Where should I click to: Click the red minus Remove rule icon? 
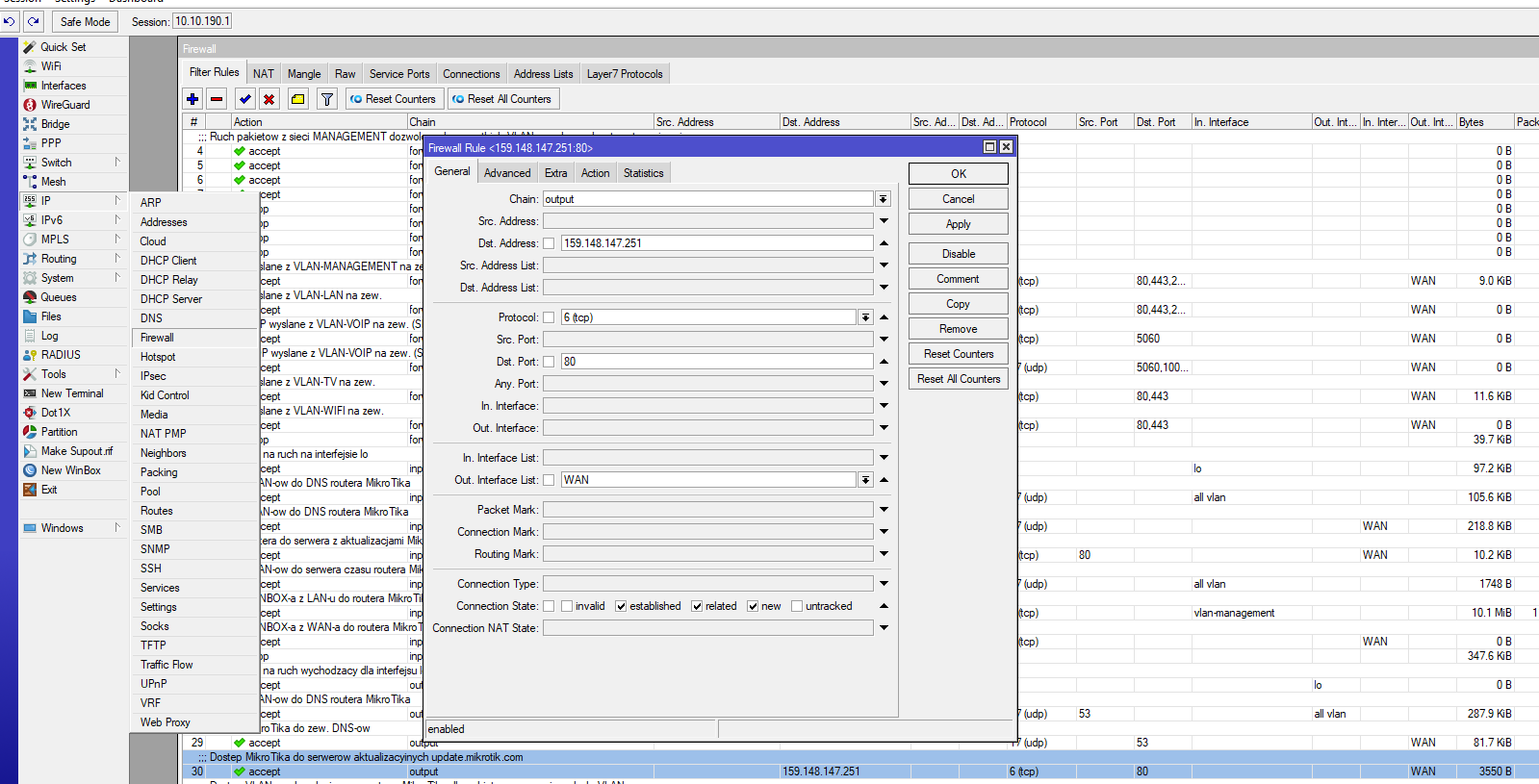tap(217, 99)
